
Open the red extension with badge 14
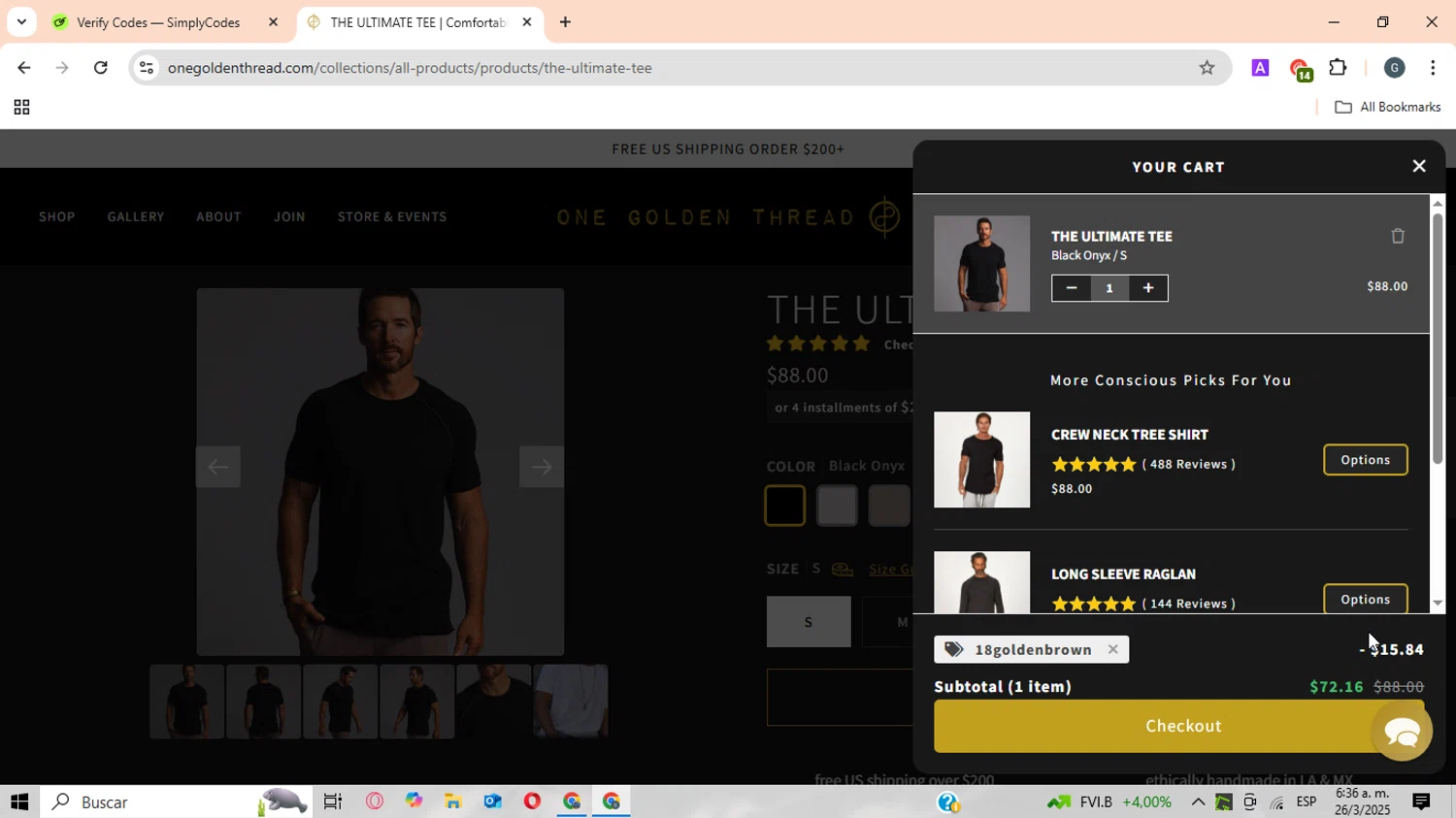click(1300, 69)
